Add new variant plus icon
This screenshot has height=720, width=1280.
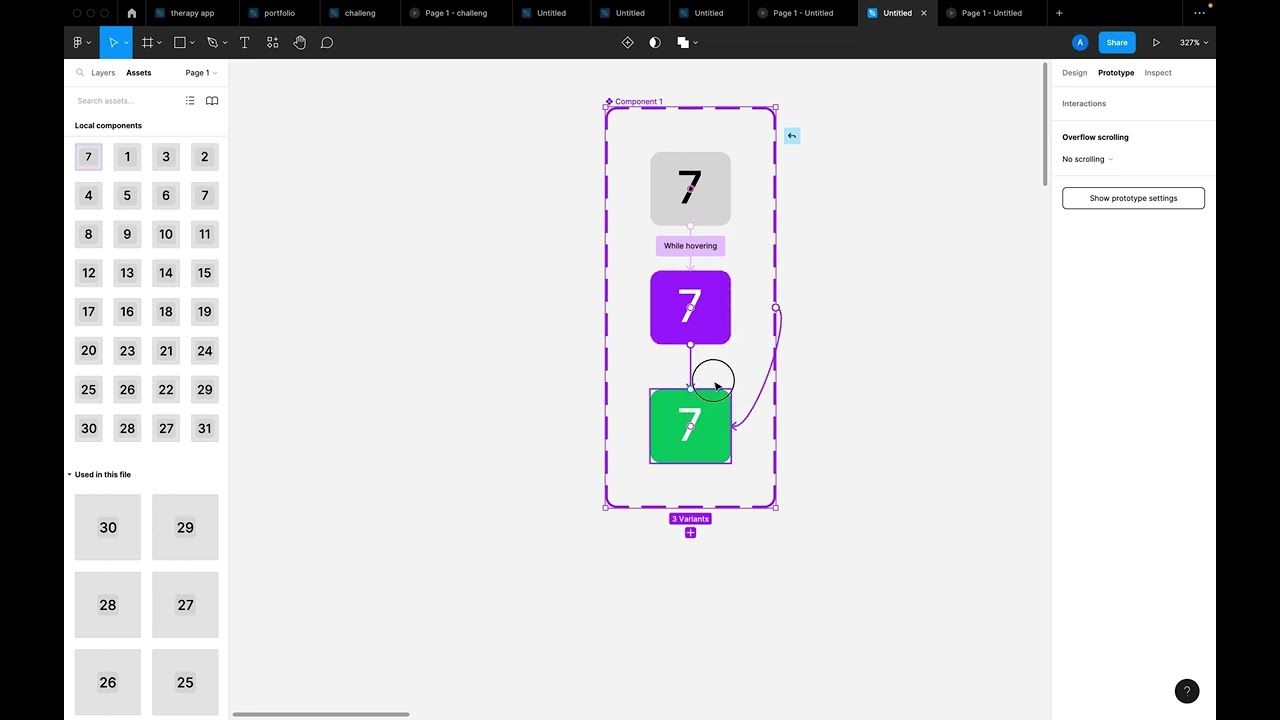pyautogui.click(x=690, y=533)
